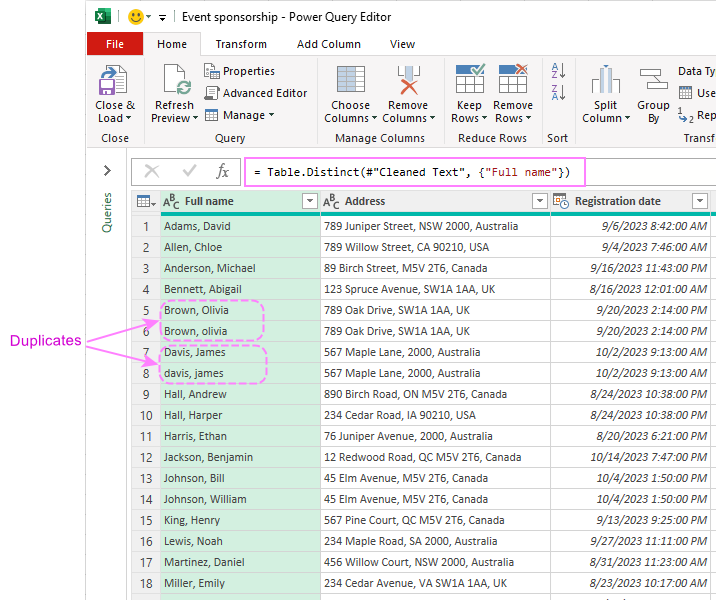716x600 pixels.
Task: Open the Address column filter dropdown
Action: click(540, 201)
